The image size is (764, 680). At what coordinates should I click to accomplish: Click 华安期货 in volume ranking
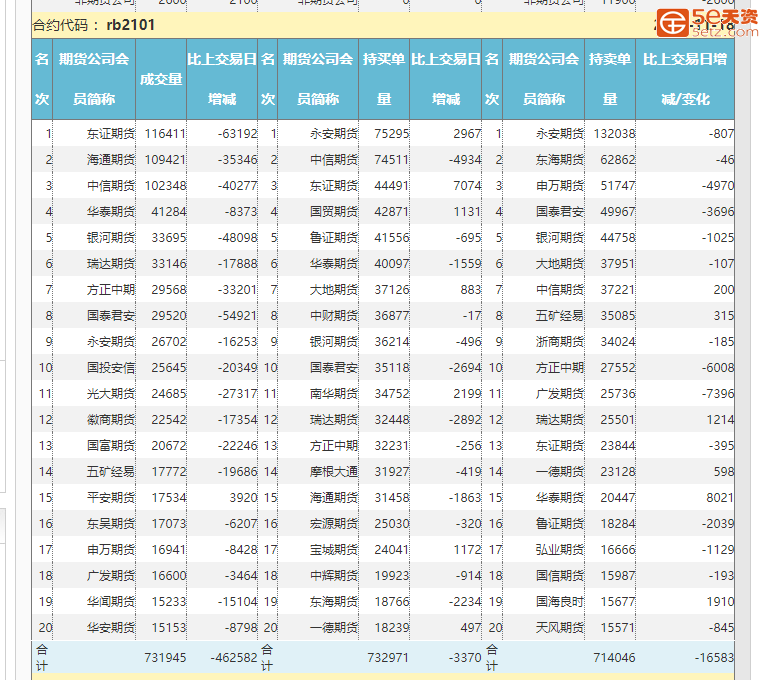click(111, 628)
